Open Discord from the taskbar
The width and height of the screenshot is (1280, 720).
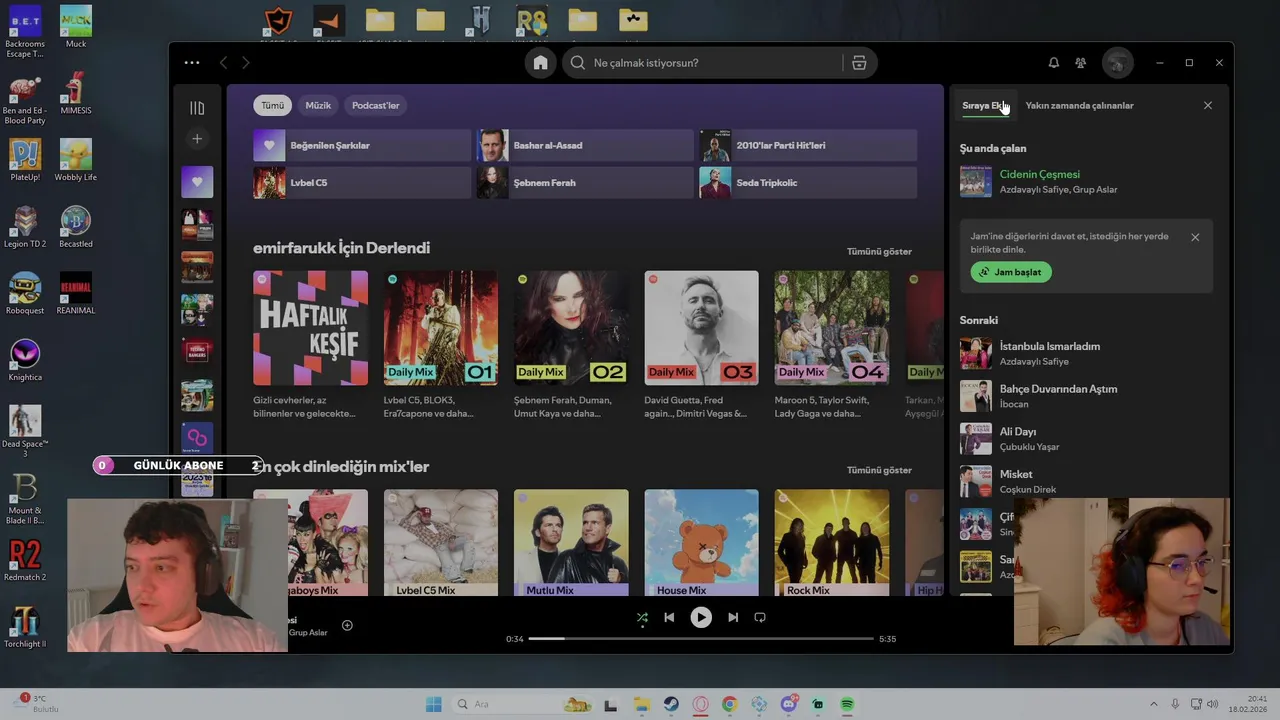click(788, 704)
